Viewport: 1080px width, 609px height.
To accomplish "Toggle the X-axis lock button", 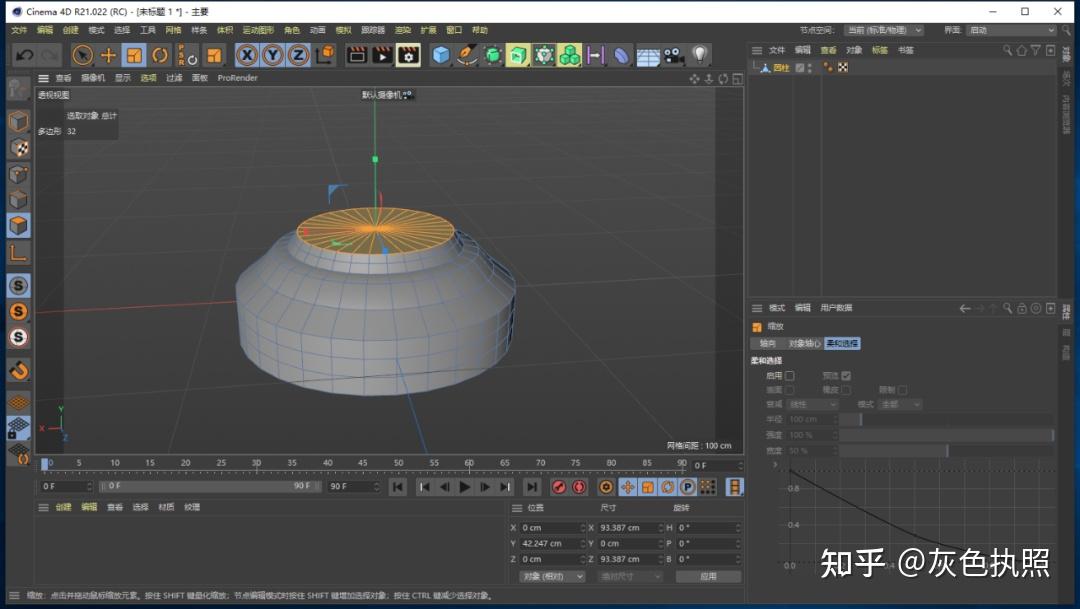I will (x=246, y=55).
